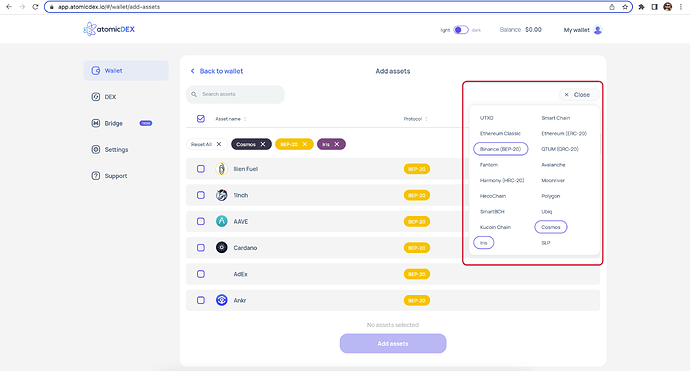690x371 pixels.
Task: Deselect Iris protocol filter in panel
Action: pyautogui.click(x=484, y=243)
